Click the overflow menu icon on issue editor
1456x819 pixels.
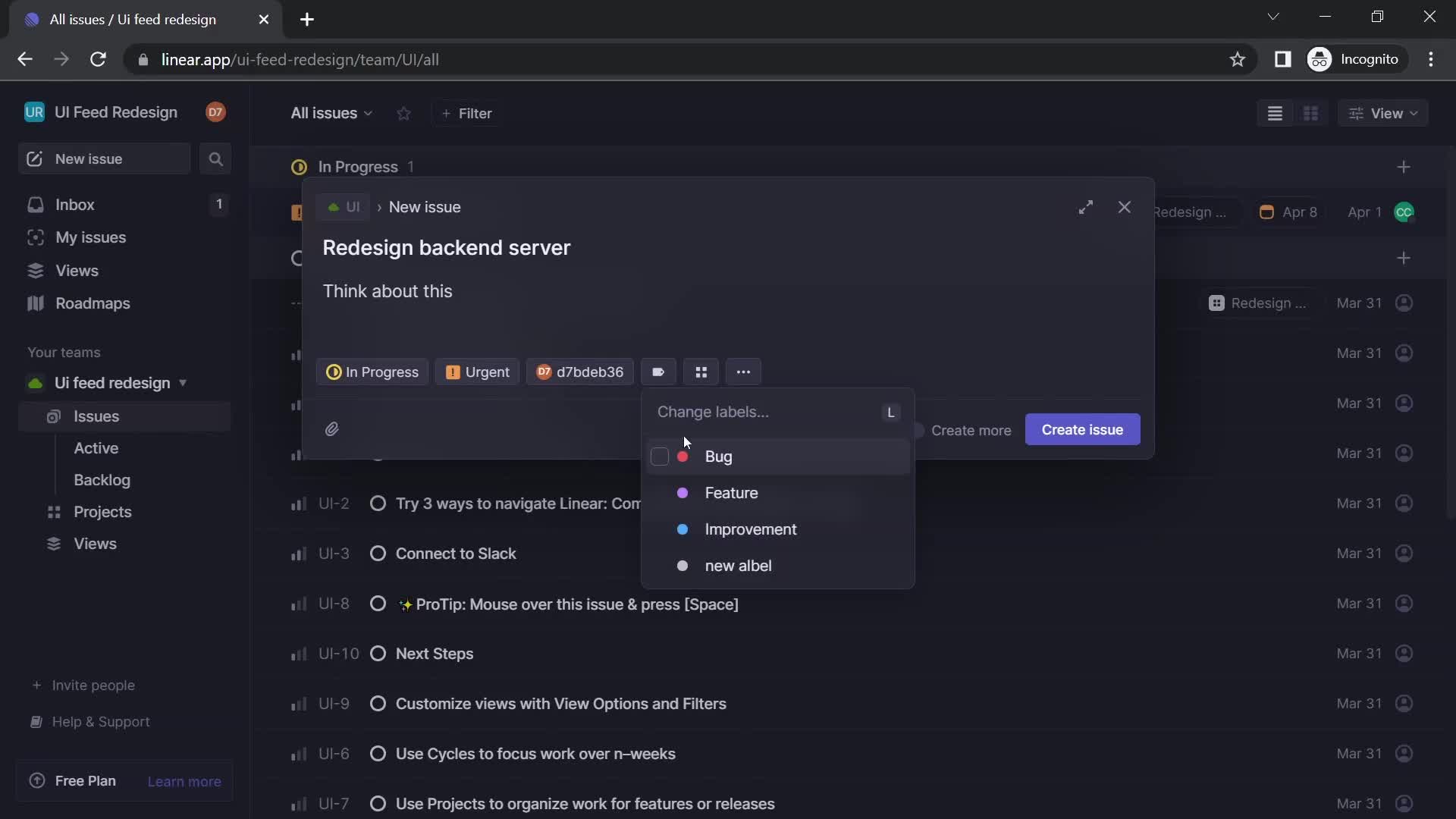pos(743,372)
